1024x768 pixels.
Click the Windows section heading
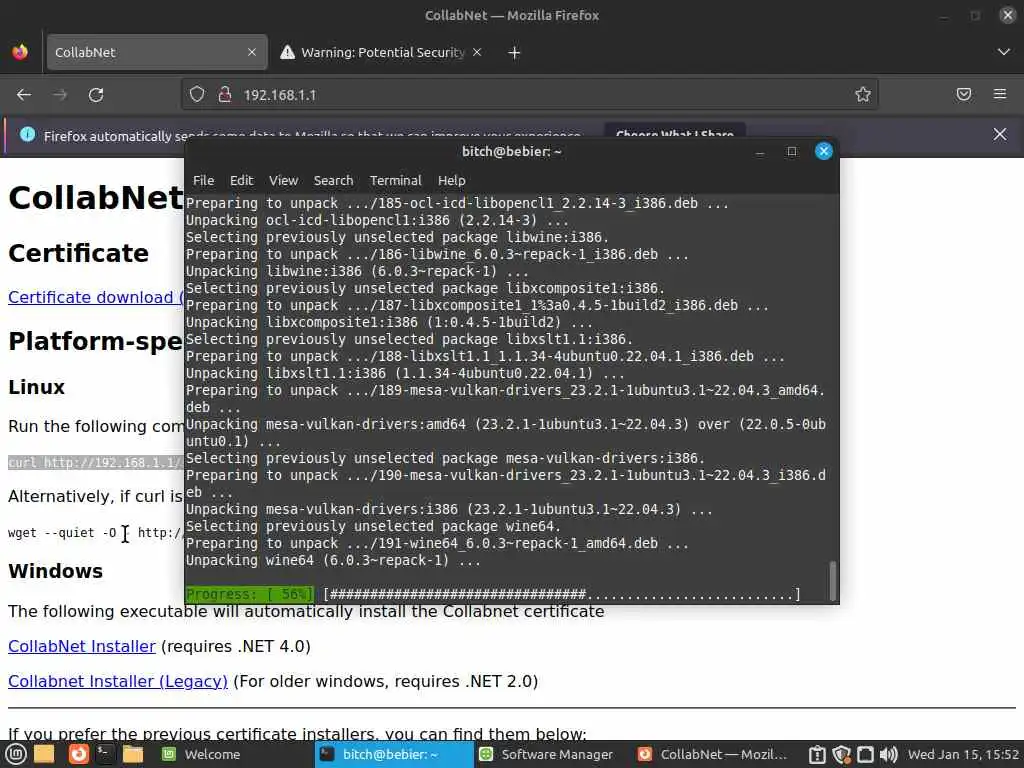click(56, 571)
